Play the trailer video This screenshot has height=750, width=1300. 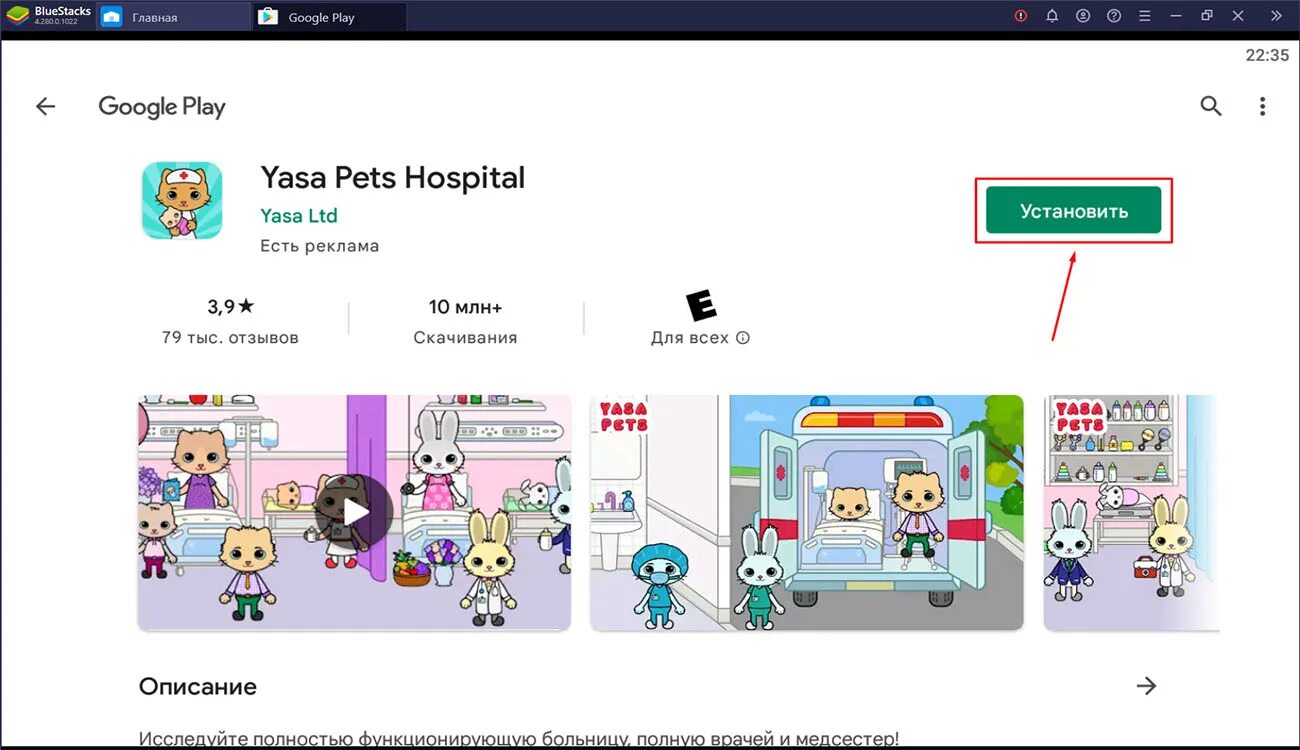(x=354, y=513)
